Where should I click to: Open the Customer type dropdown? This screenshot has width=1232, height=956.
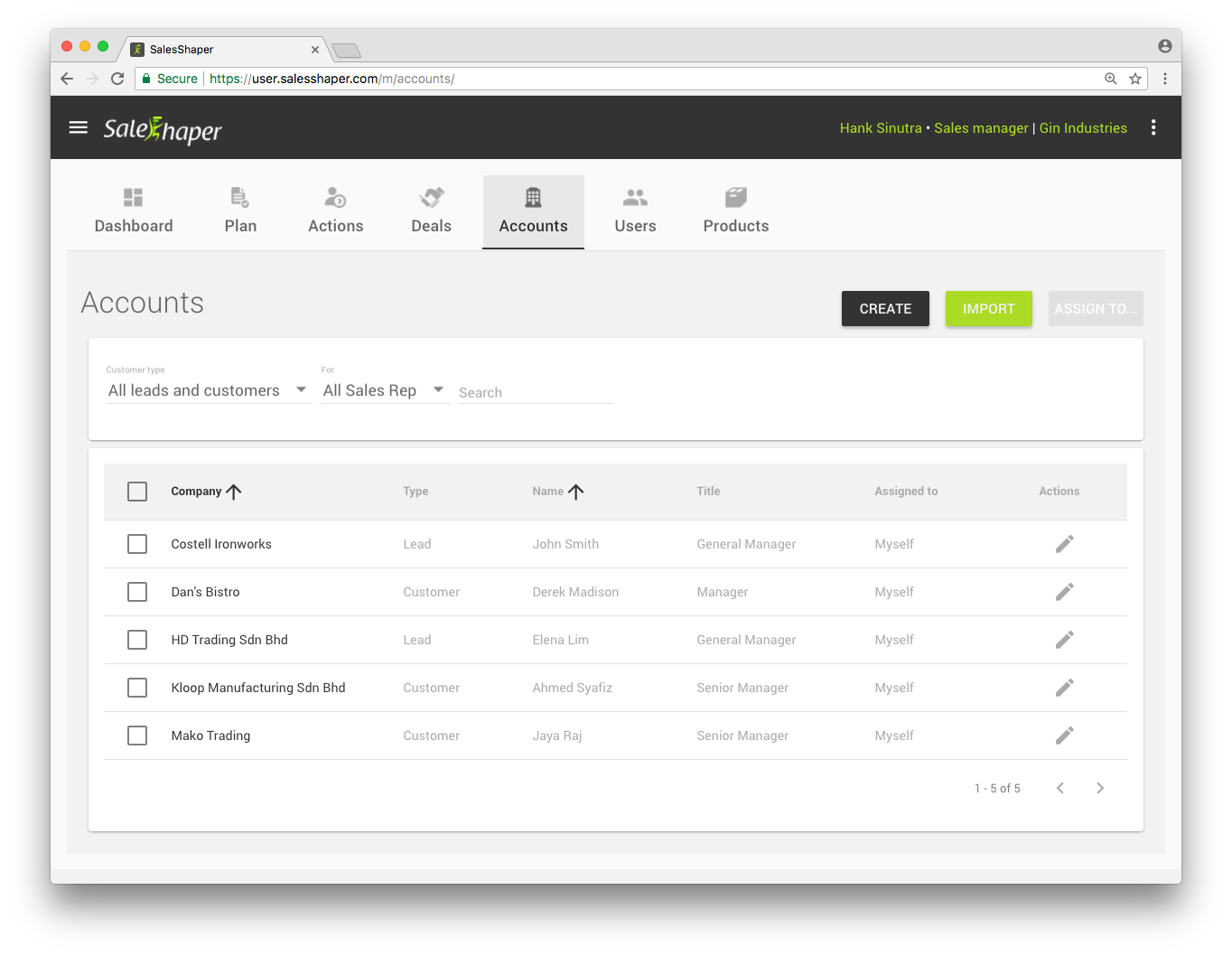click(209, 390)
